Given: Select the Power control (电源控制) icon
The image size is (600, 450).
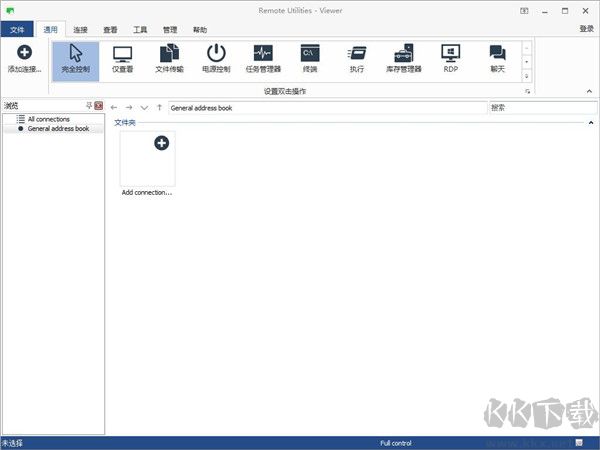Looking at the screenshot, I should 216,58.
